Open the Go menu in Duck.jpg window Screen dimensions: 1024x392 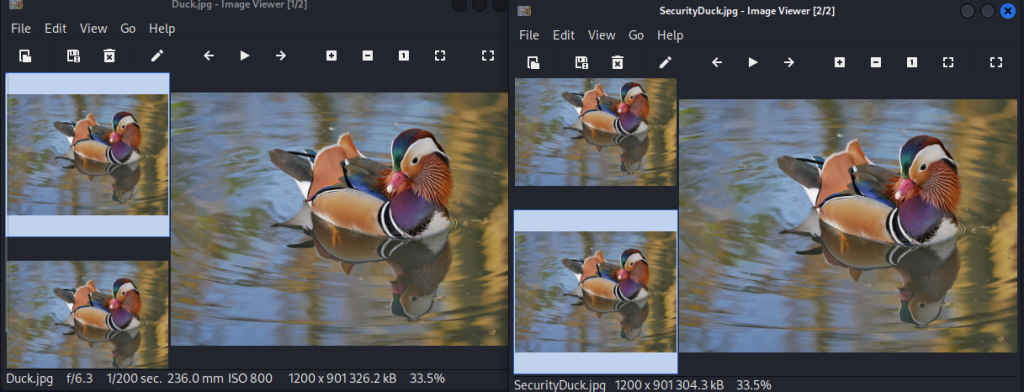(128, 29)
